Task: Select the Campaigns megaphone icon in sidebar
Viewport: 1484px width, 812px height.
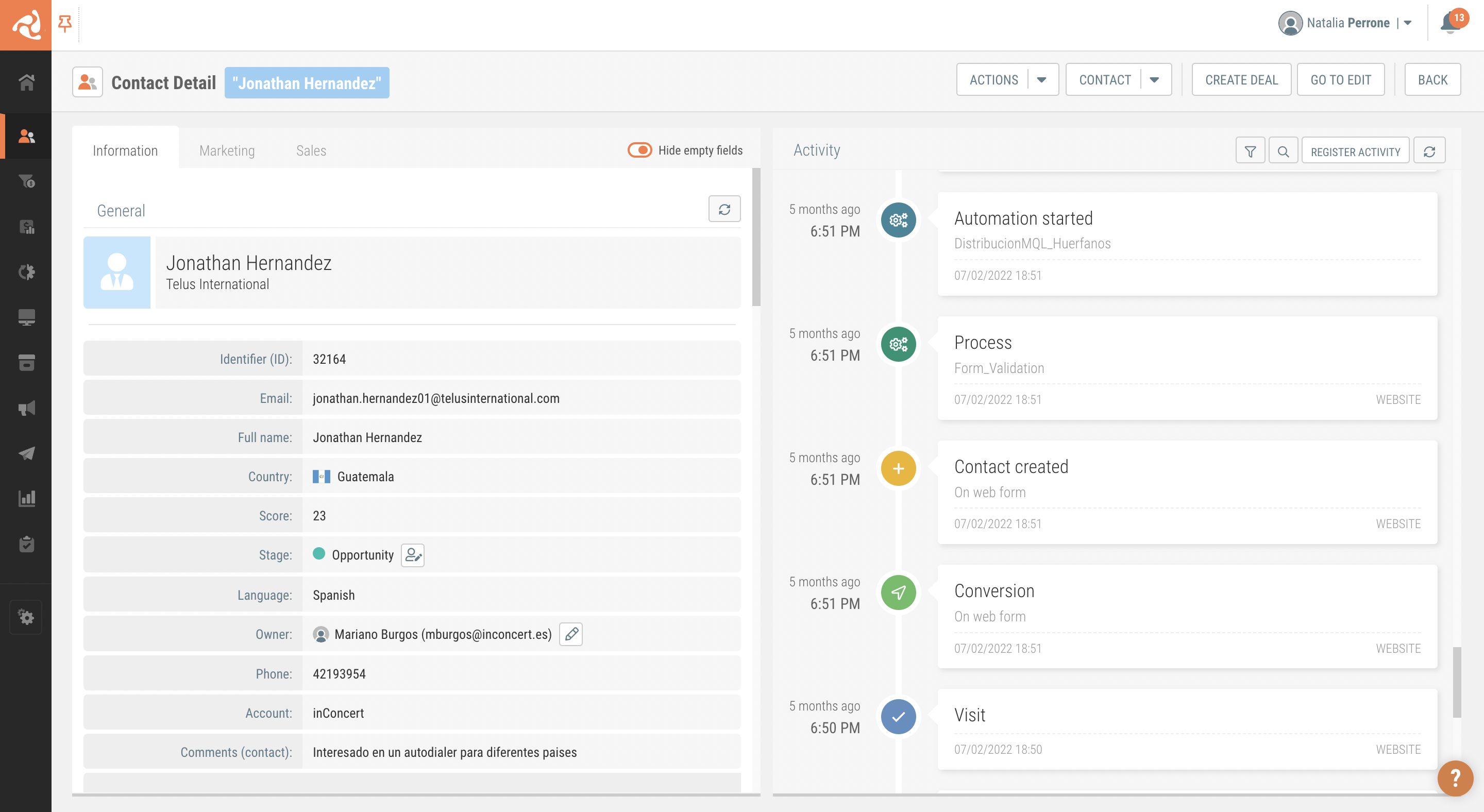Action: coord(26,408)
